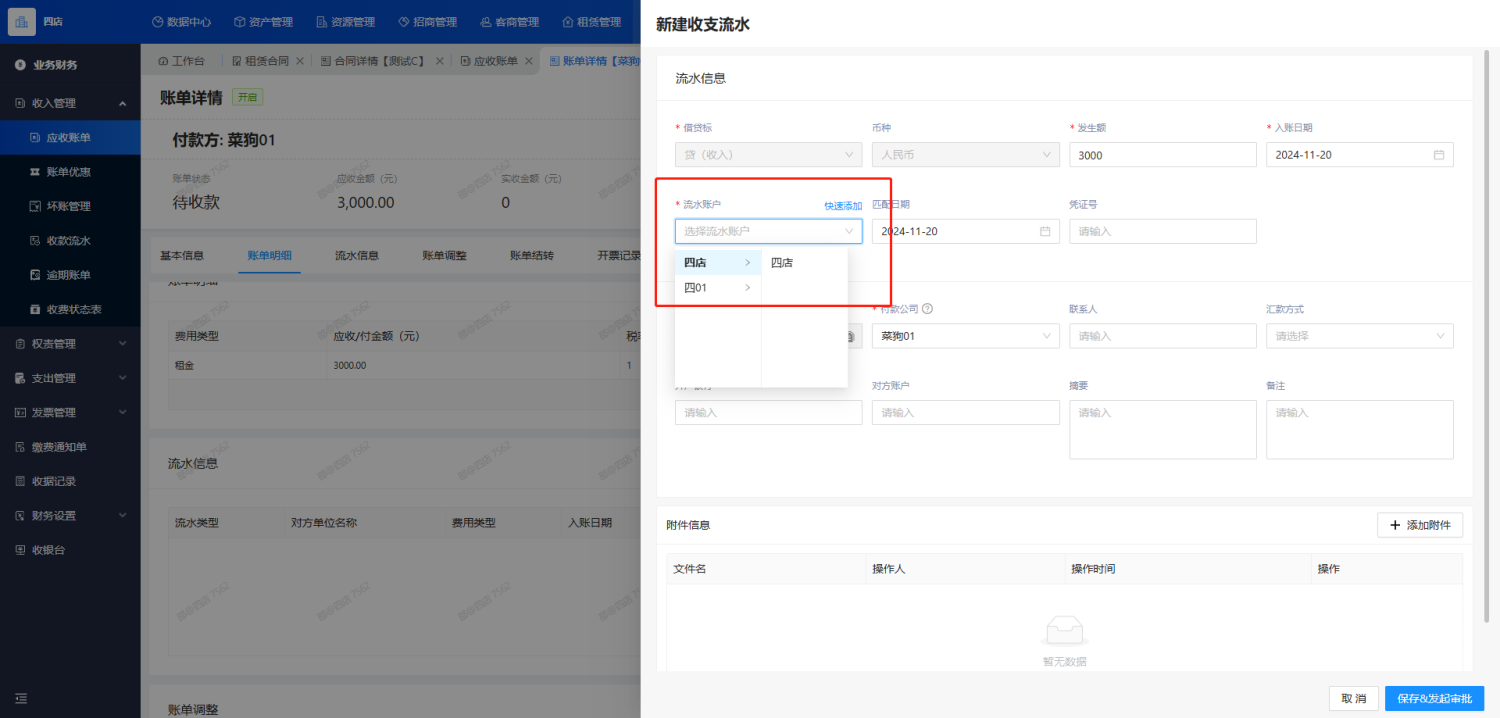Select 应收账单 in the sidebar
1500x718 pixels.
(x=70, y=137)
